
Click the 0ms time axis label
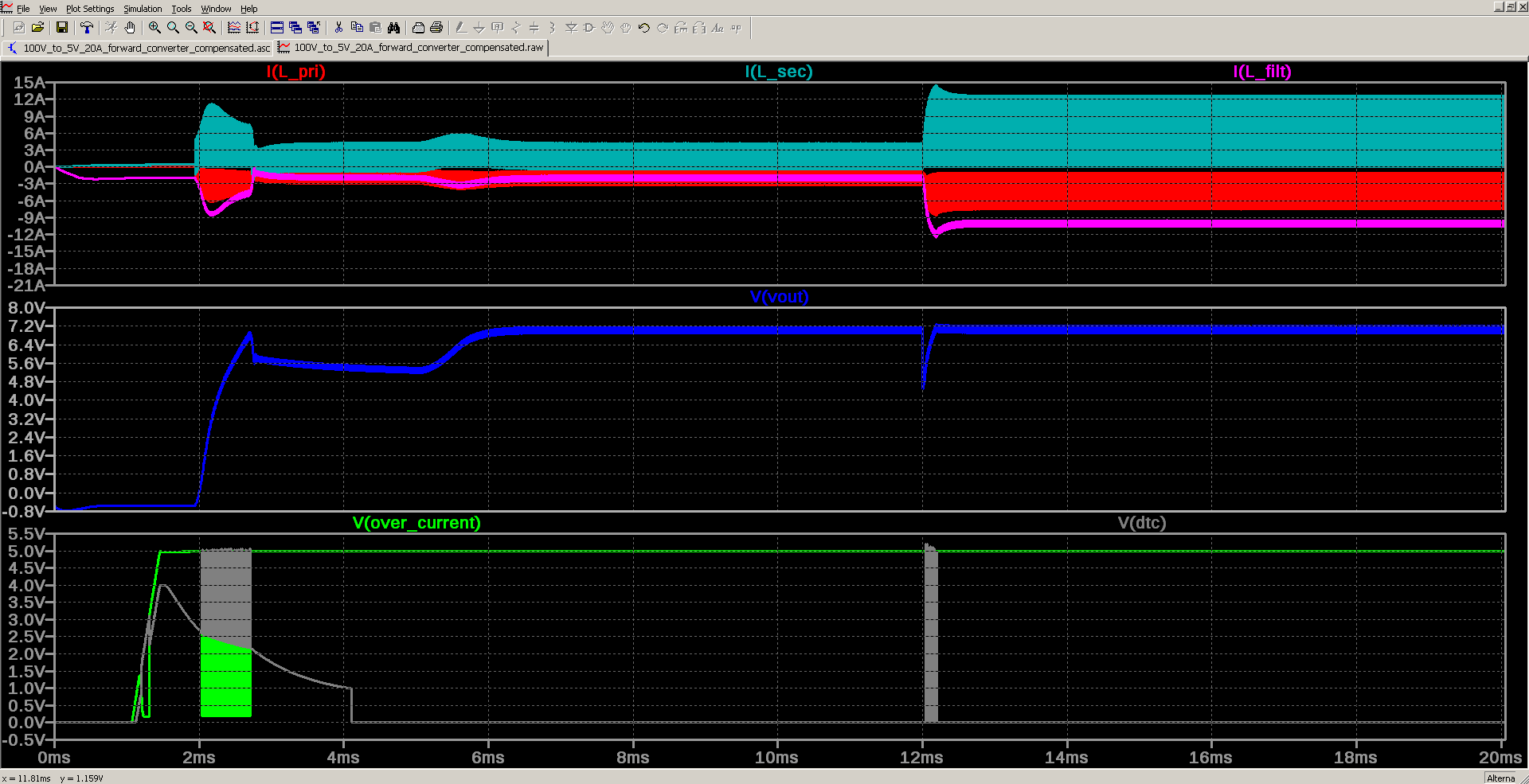pos(54,758)
